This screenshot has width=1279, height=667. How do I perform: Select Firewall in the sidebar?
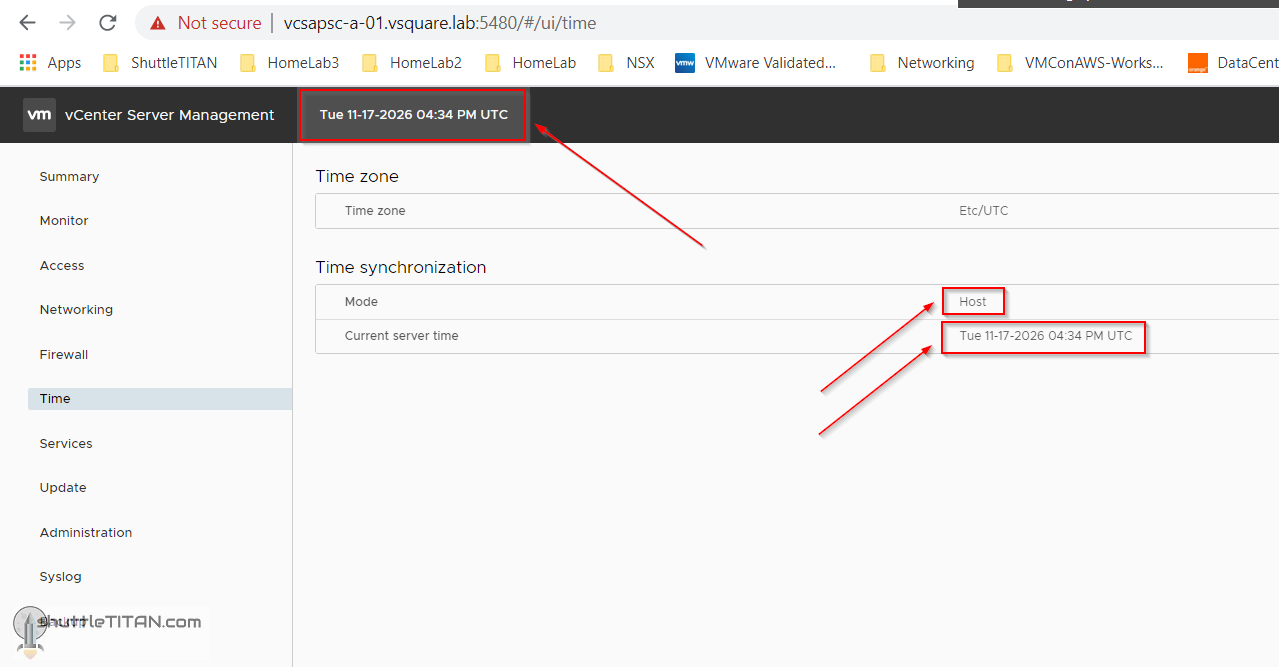tap(64, 355)
